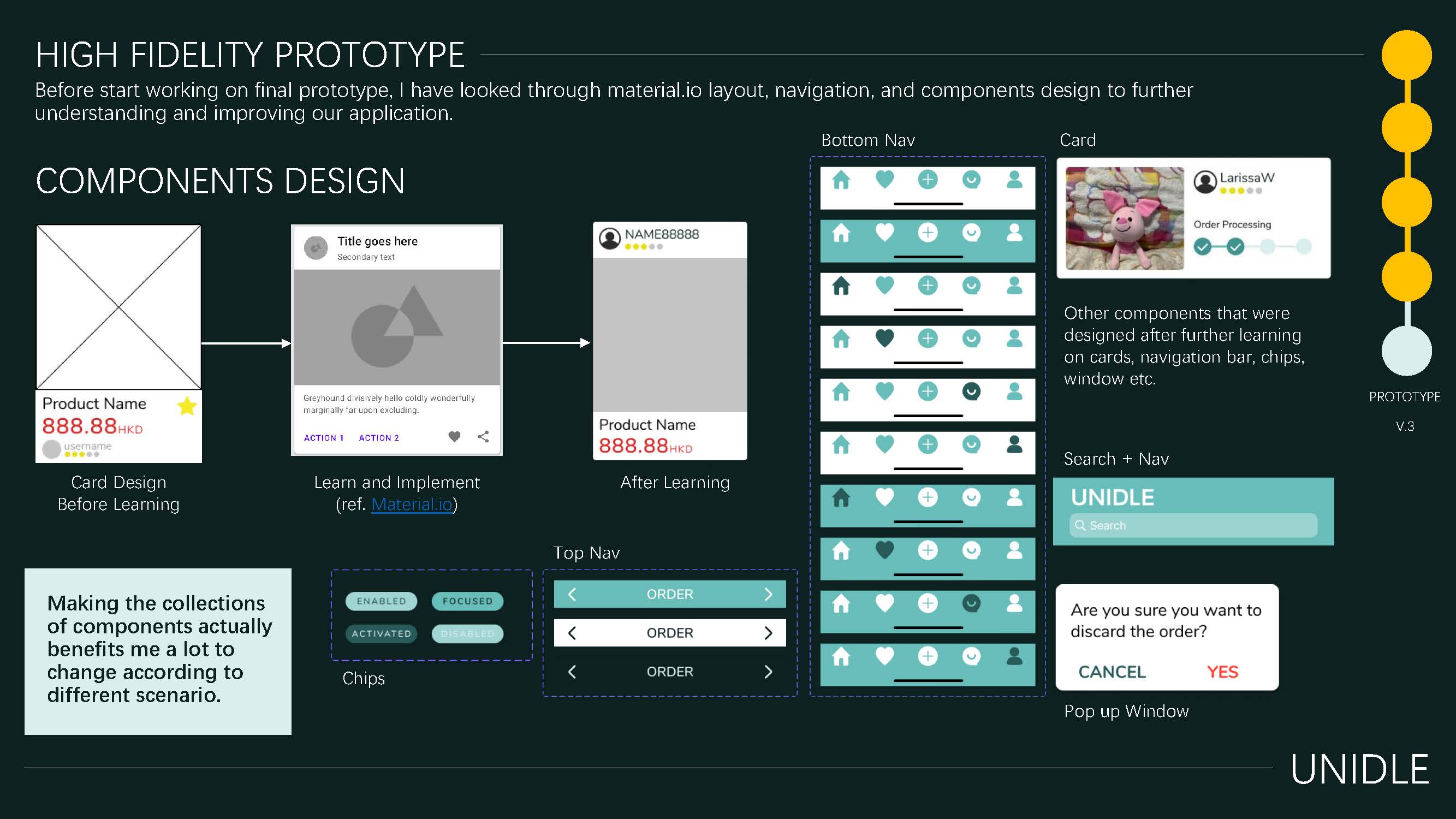Image resolution: width=1456 pixels, height=819 pixels.
Task: Open the Material.io hyperlink
Action: (x=412, y=504)
